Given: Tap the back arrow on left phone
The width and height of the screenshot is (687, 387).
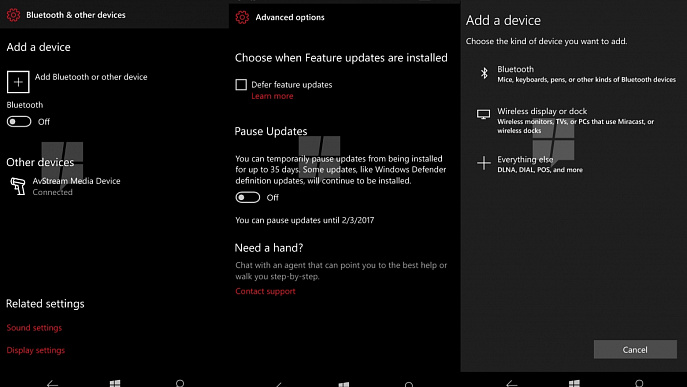Looking at the screenshot, I should tap(52, 384).
